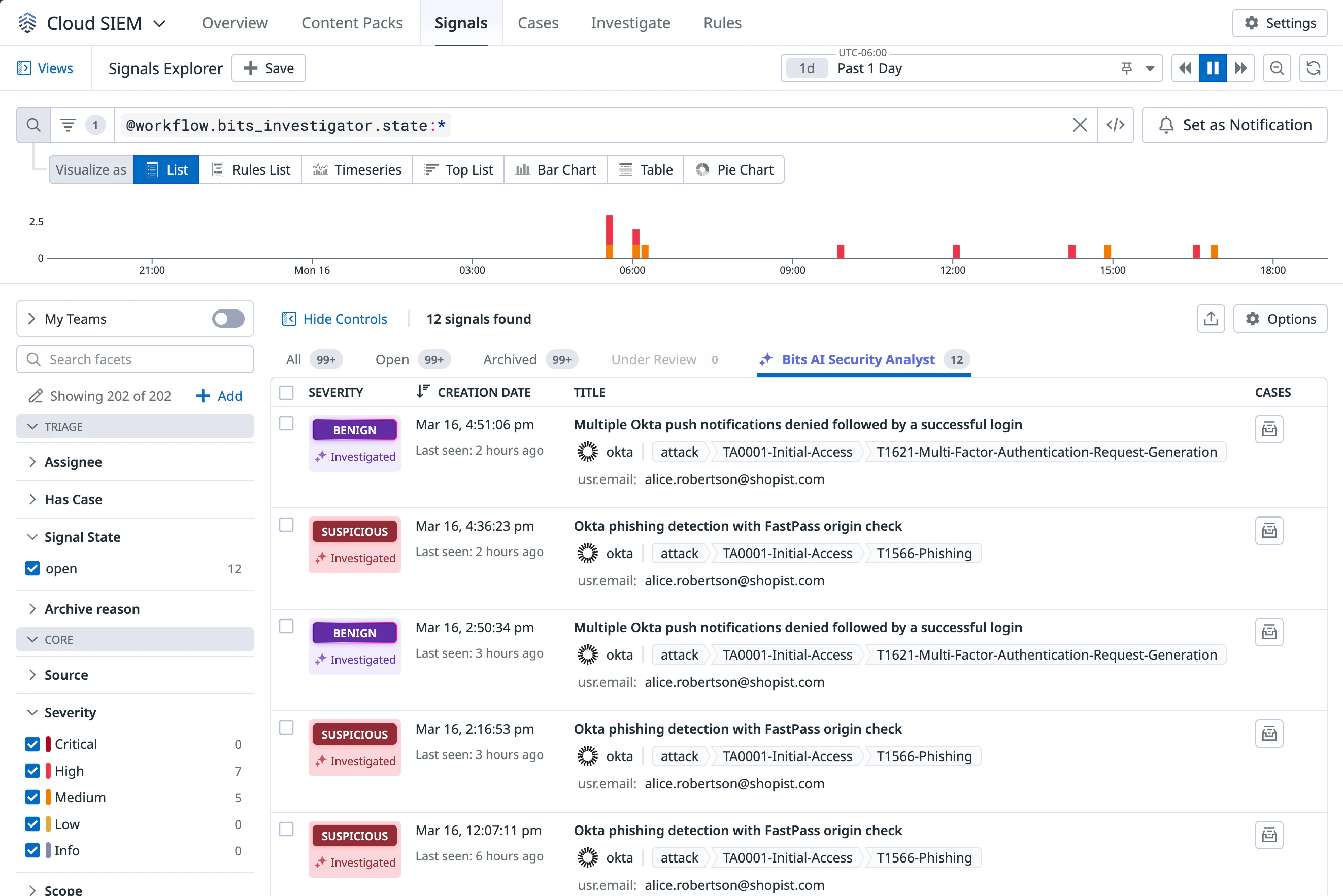Click the refresh icon in time controls
The width and height of the screenshot is (1343, 896).
pyautogui.click(x=1313, y=68)
